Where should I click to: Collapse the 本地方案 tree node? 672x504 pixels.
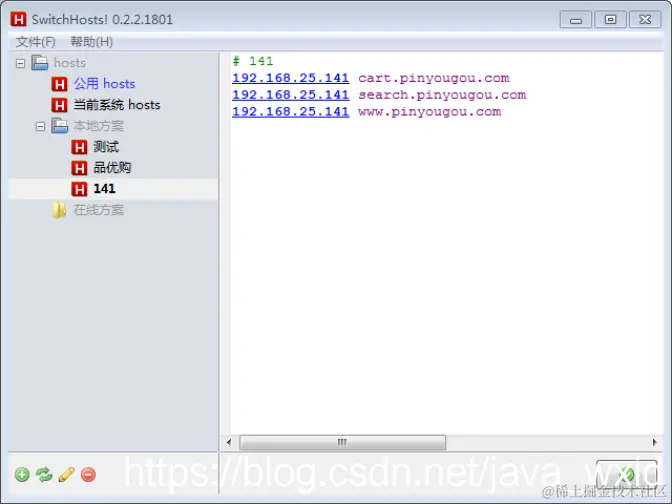[x=40, y=126]
